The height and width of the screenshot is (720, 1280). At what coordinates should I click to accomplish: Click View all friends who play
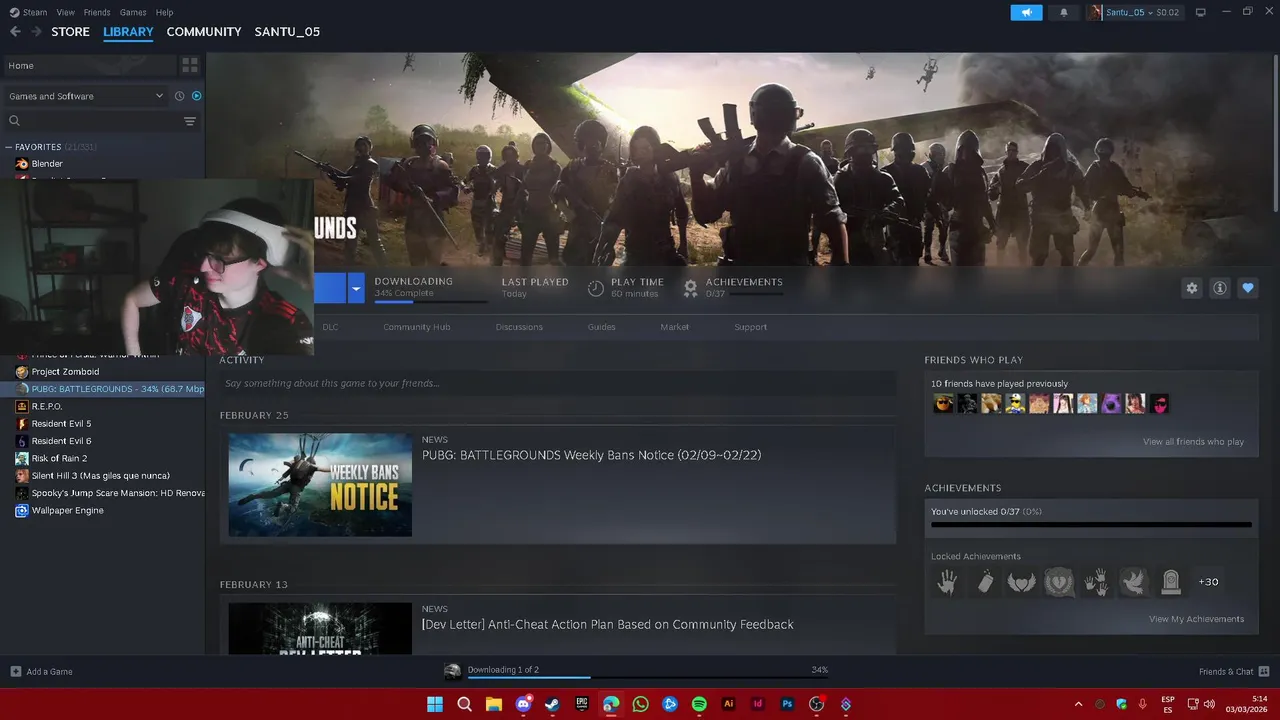tap(1193, 442)
